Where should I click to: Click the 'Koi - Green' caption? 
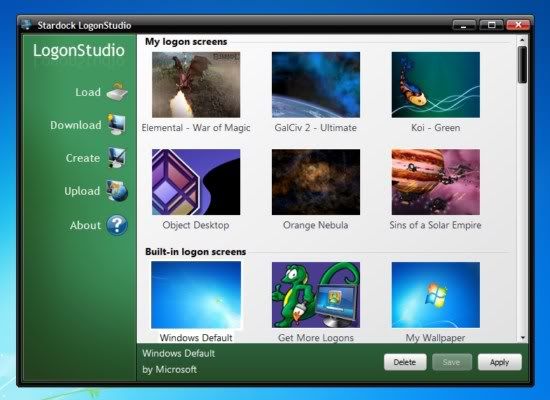pyautogui.click(x=436, y=128)
